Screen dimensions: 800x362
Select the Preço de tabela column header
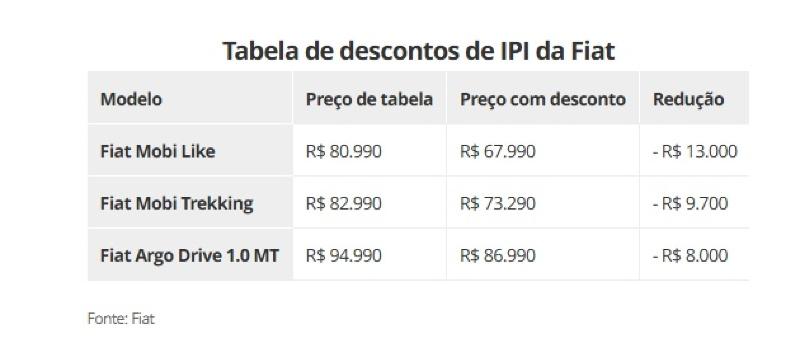point(369,99)
